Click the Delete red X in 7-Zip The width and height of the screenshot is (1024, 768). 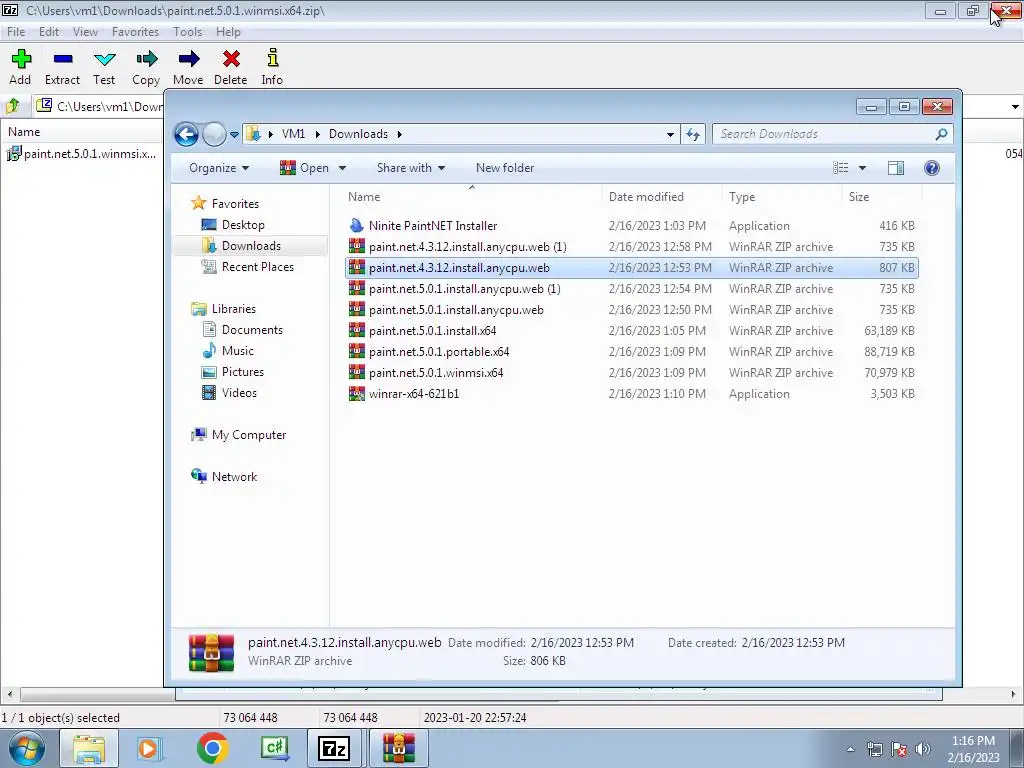click(231, 67)
